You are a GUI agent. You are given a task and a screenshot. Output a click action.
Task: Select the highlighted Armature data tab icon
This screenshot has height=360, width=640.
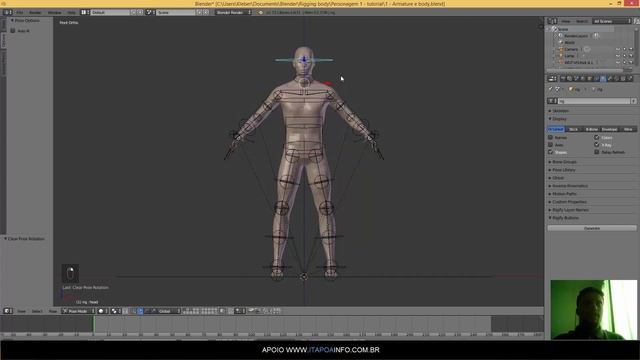pyautogui.click(x=603, y=78)
